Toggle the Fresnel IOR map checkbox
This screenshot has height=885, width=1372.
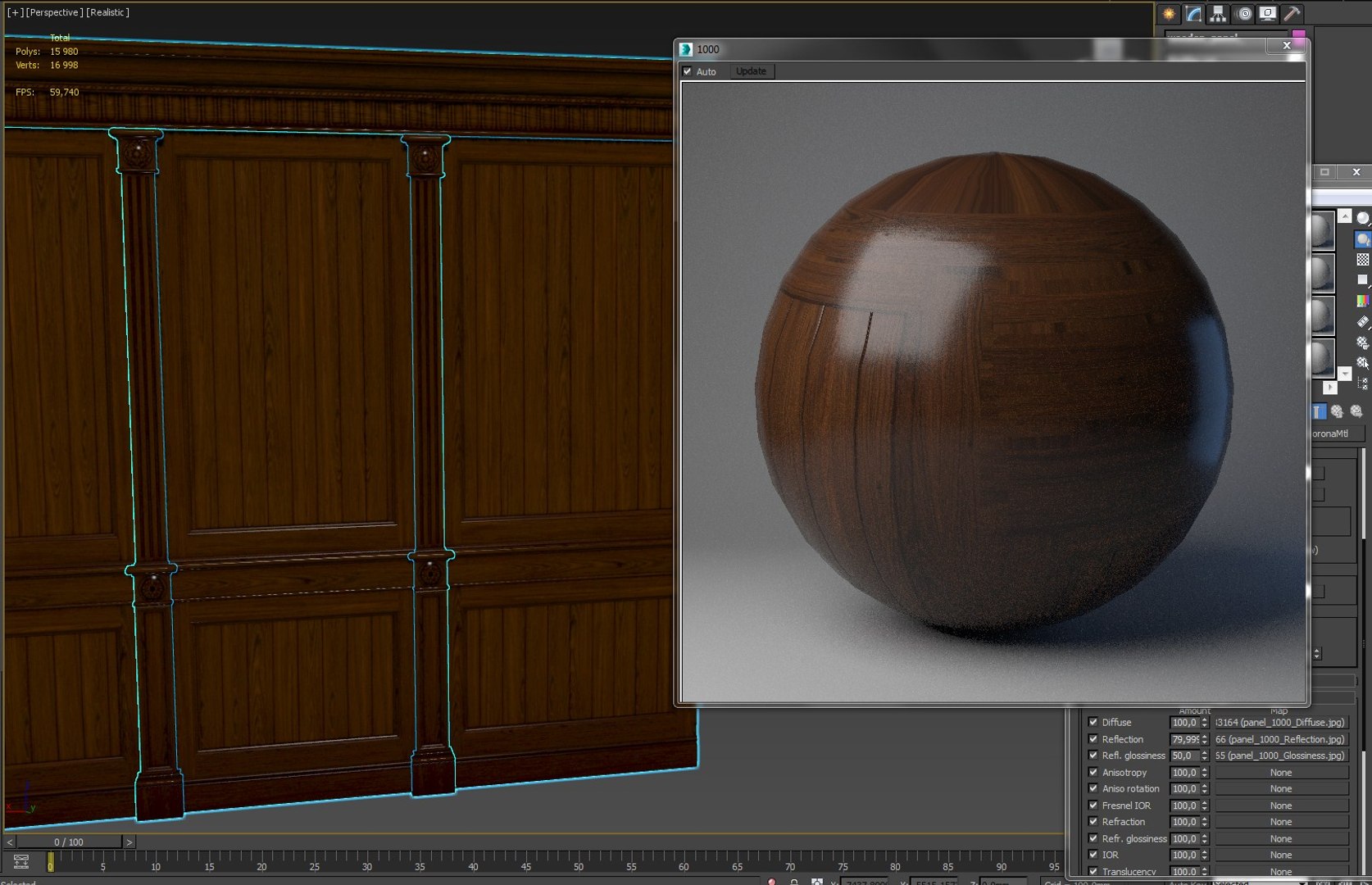[x=1093, y=806]
